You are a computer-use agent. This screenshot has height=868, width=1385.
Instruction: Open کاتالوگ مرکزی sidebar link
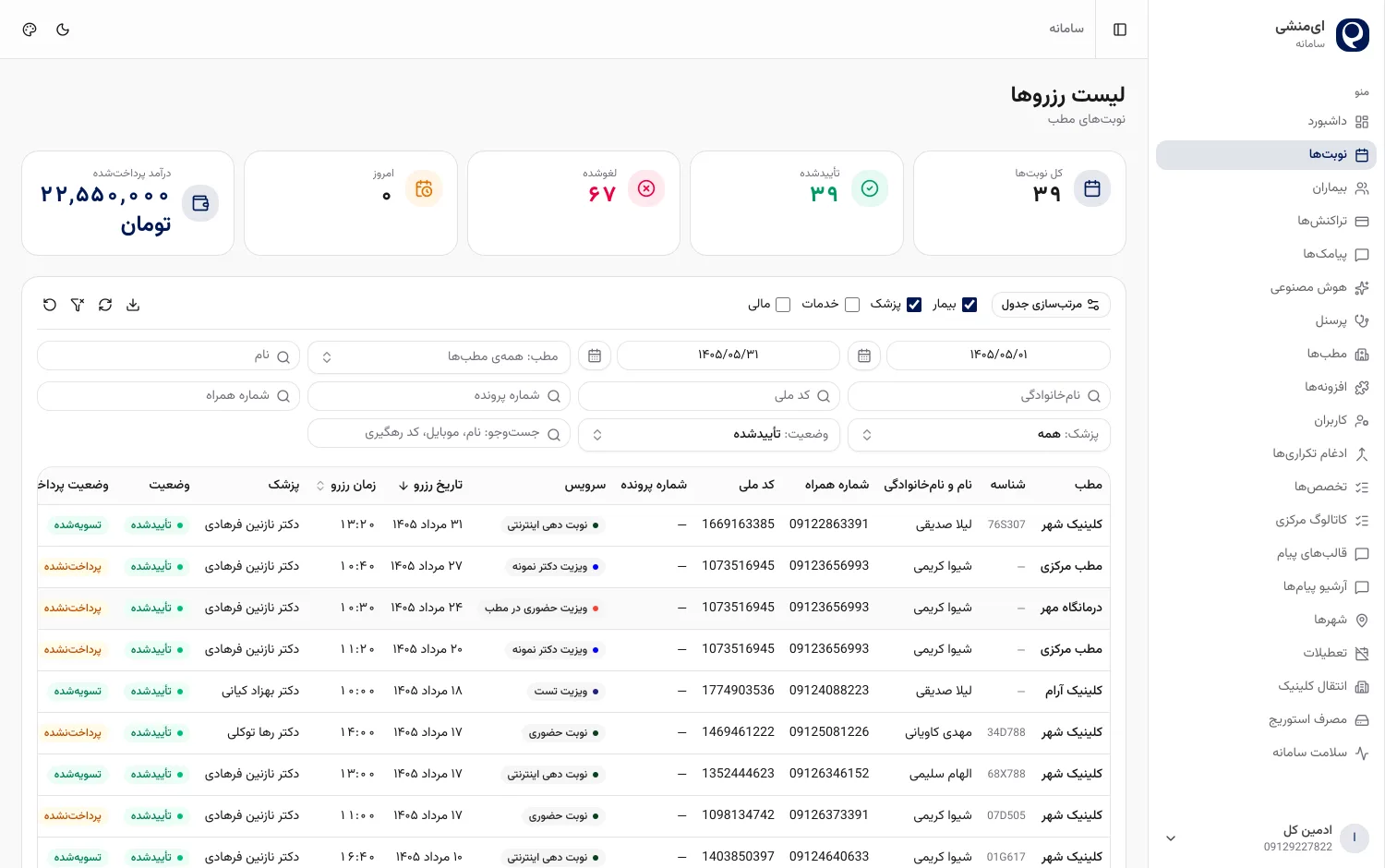tap(1266, 521)
